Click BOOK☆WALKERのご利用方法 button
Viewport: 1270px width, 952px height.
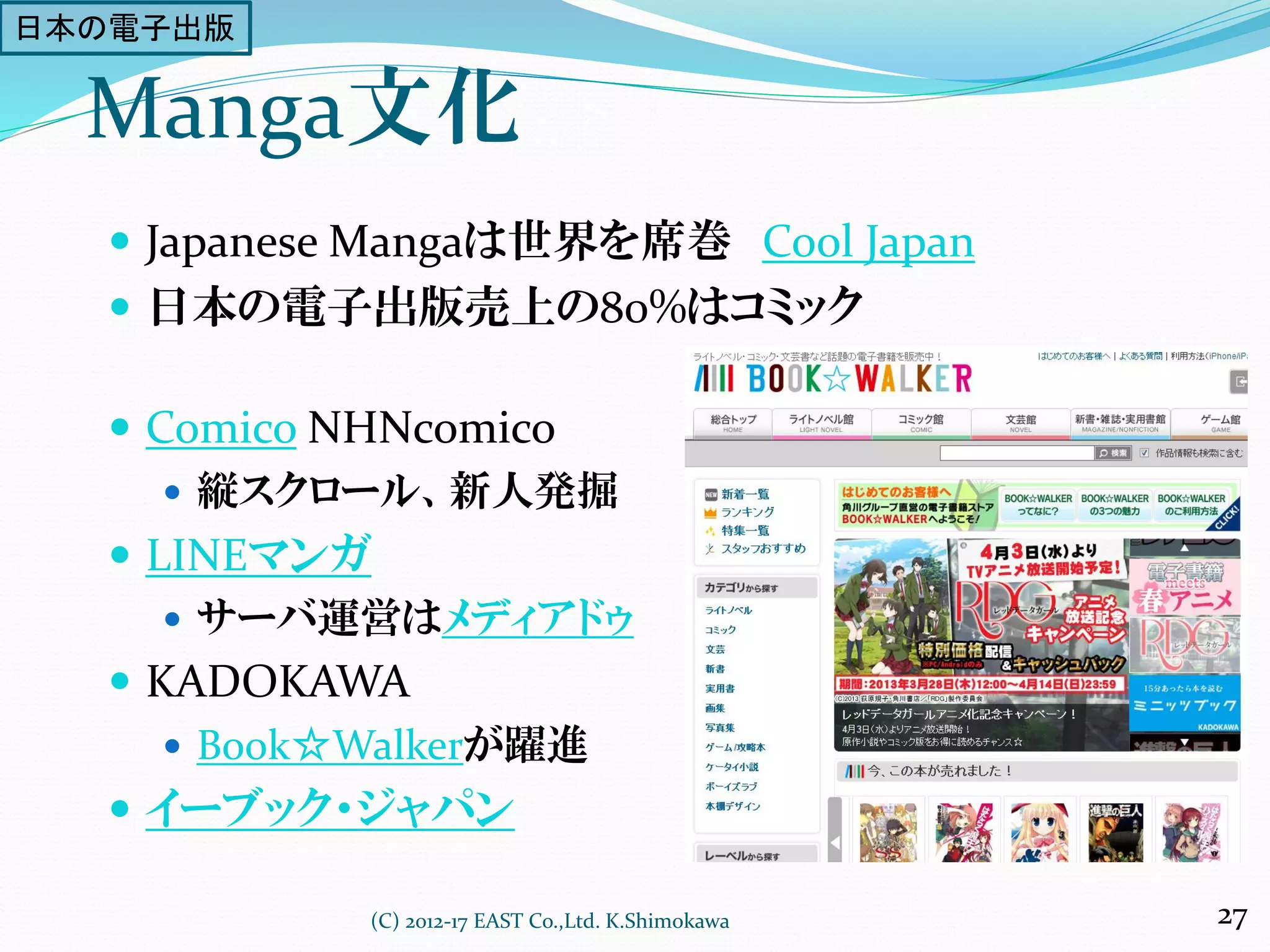point(1191,505)
